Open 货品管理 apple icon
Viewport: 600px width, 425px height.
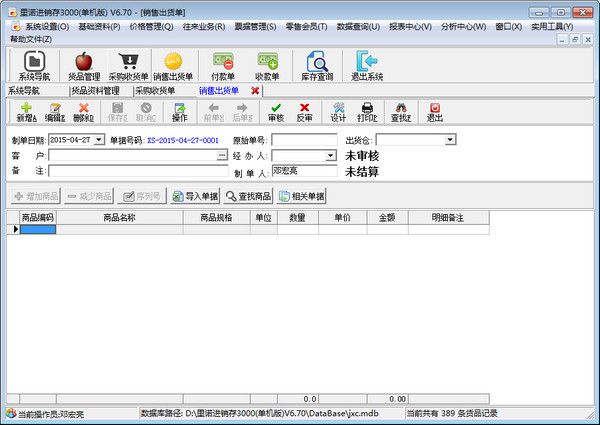click(84, 65)
